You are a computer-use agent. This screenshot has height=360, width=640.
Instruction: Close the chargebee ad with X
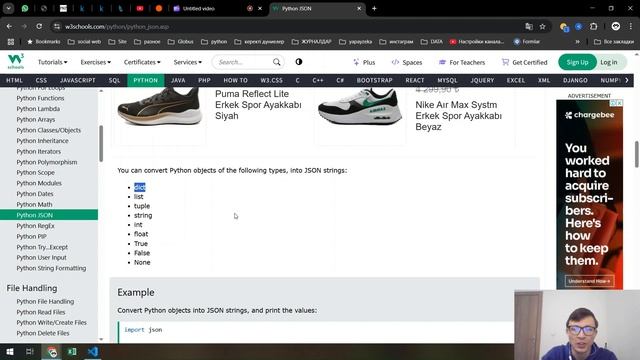point(620,103)
